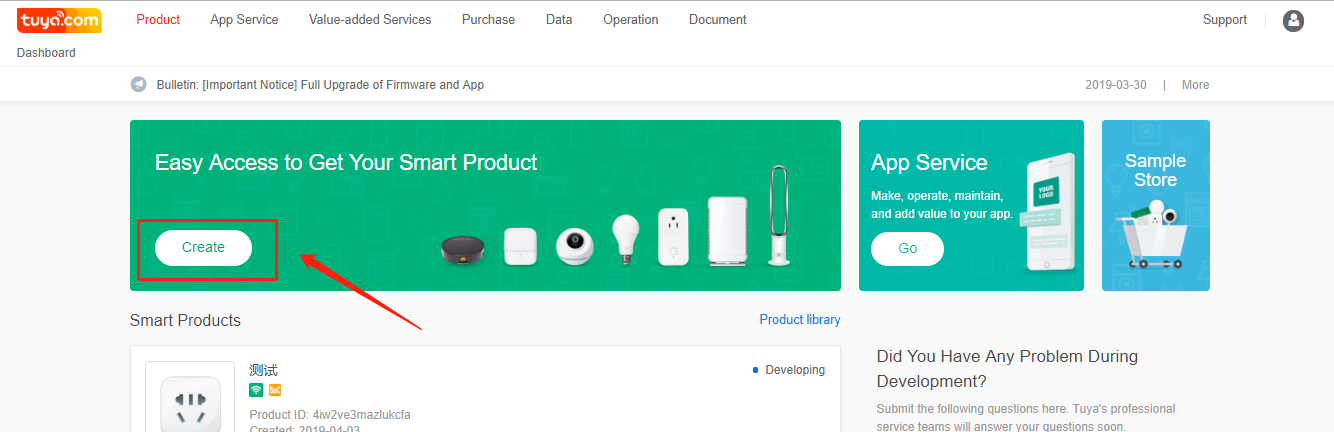Go to the Purchase menu
1334x432 pixels.
(488, 20)
